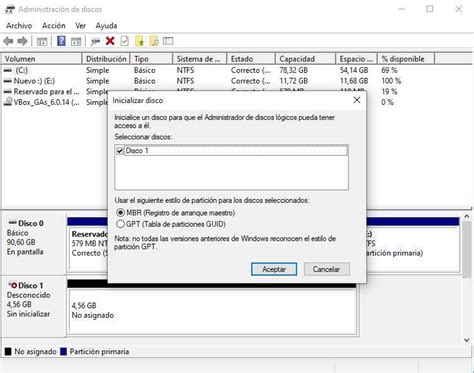This screenshot has height=373, width=474.
Task: Click the red X delete toolbar icon
Action: (x=110, y=41)
